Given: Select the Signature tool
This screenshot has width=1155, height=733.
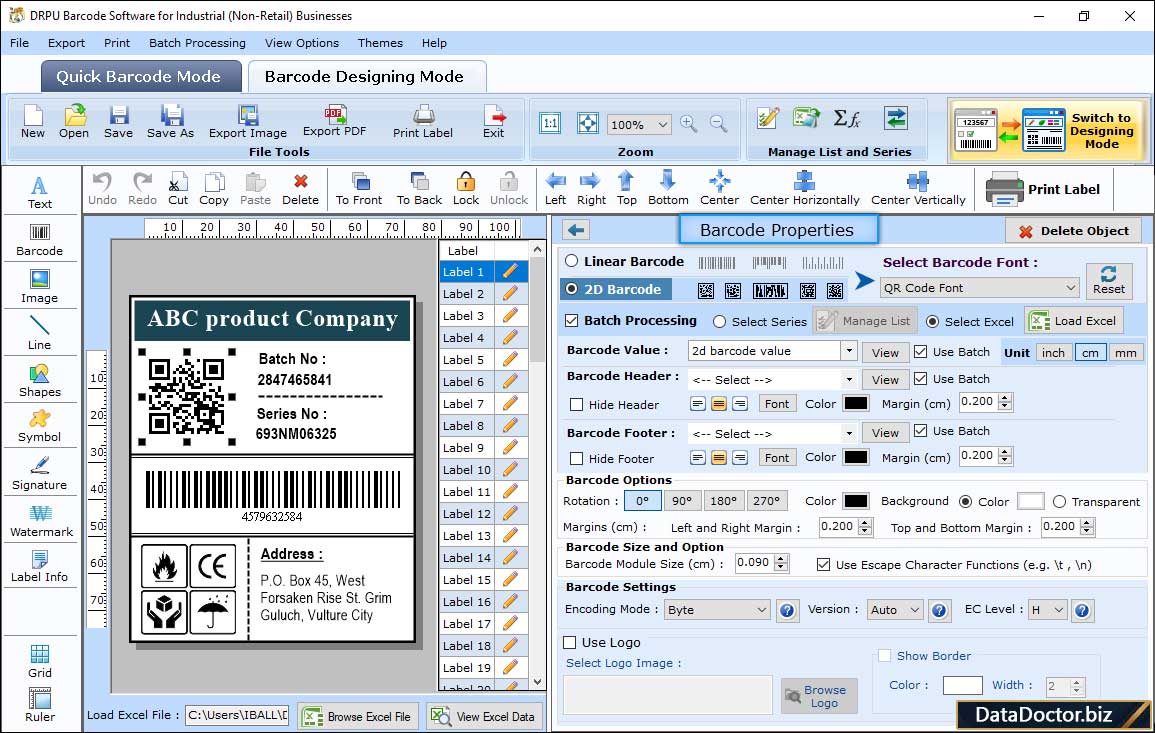Looking at the screenshot, I should (40, 474).
